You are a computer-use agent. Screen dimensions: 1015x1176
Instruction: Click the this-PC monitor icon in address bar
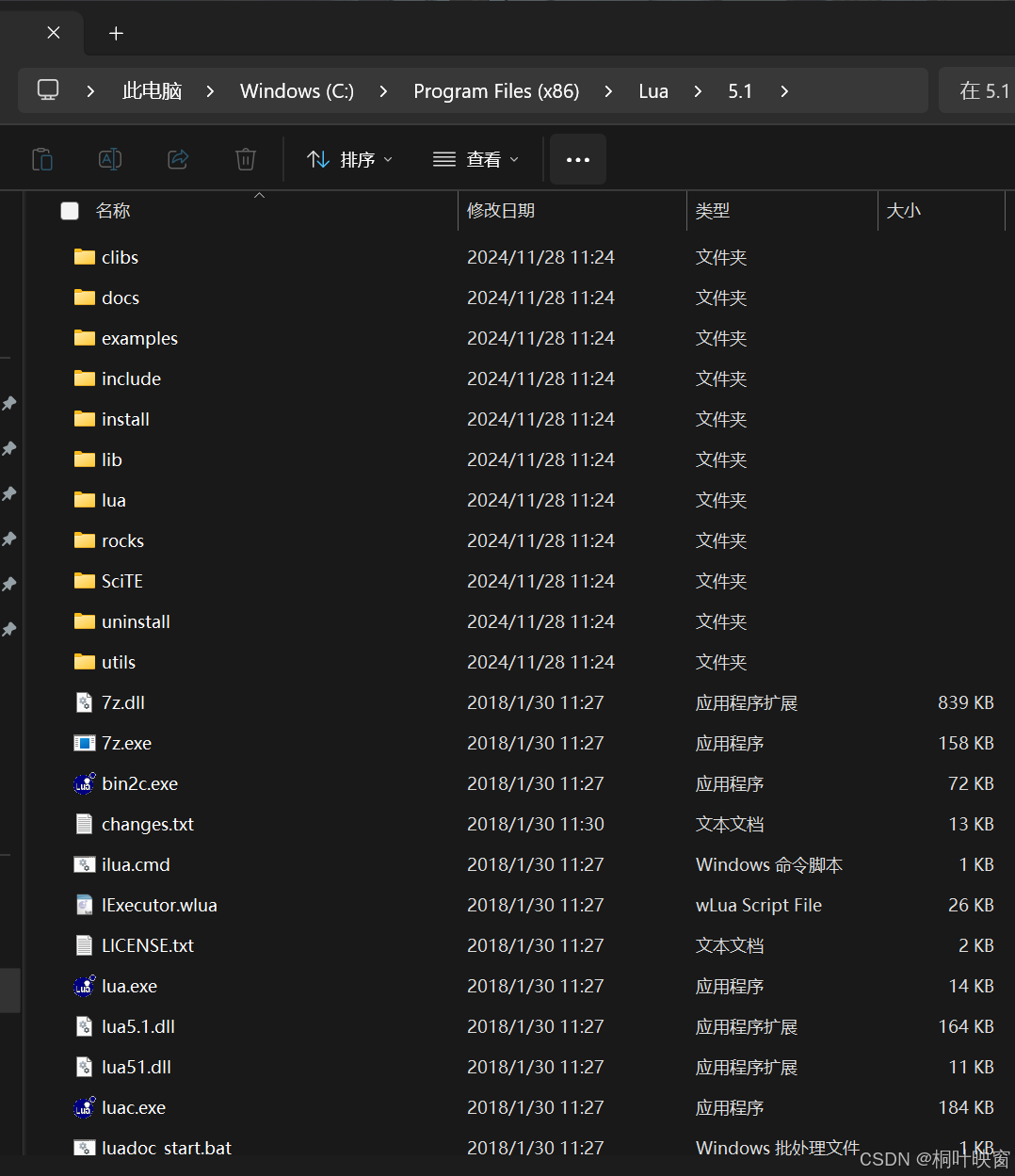point(48,90)
